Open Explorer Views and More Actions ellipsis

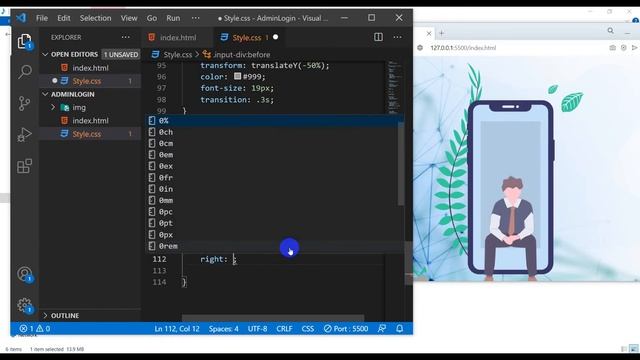(125, 37)
